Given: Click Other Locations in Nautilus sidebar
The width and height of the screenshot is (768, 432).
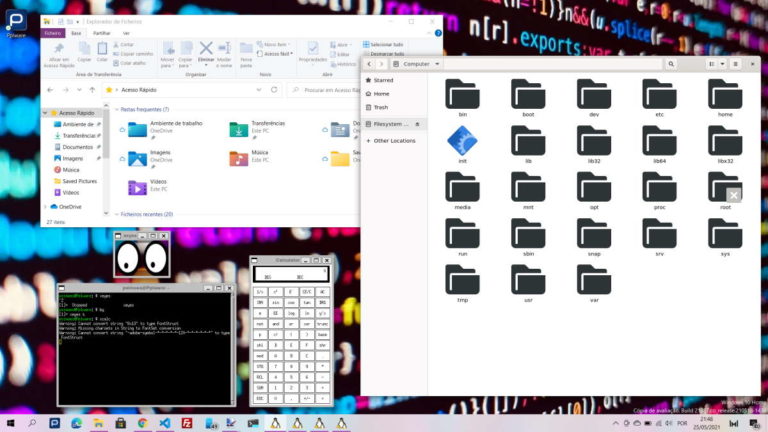Looking at the screenshot, I should pyautogui.click(x=394, y=140).
